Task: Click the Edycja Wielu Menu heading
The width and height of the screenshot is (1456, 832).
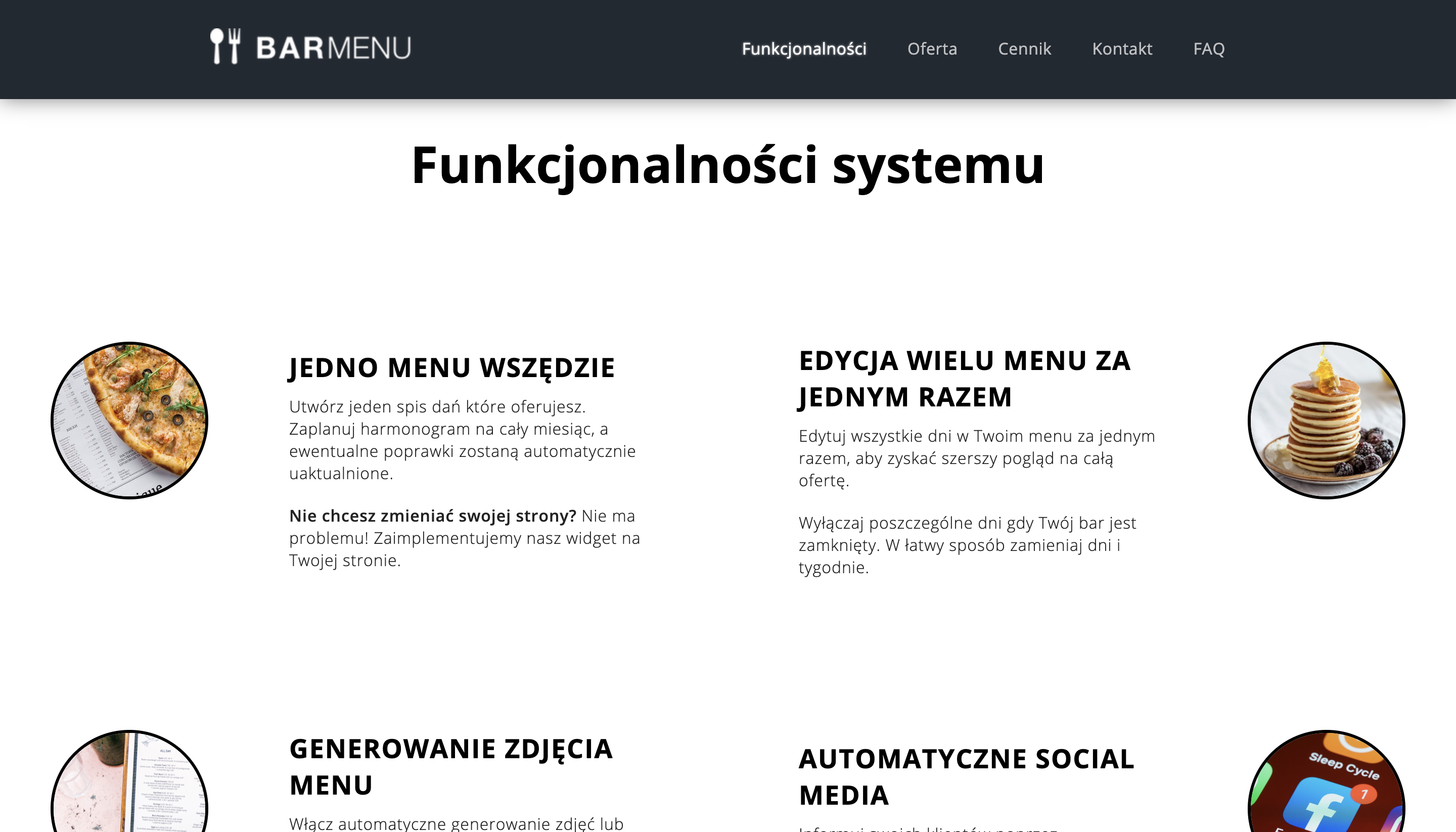Action: [964, 378]
